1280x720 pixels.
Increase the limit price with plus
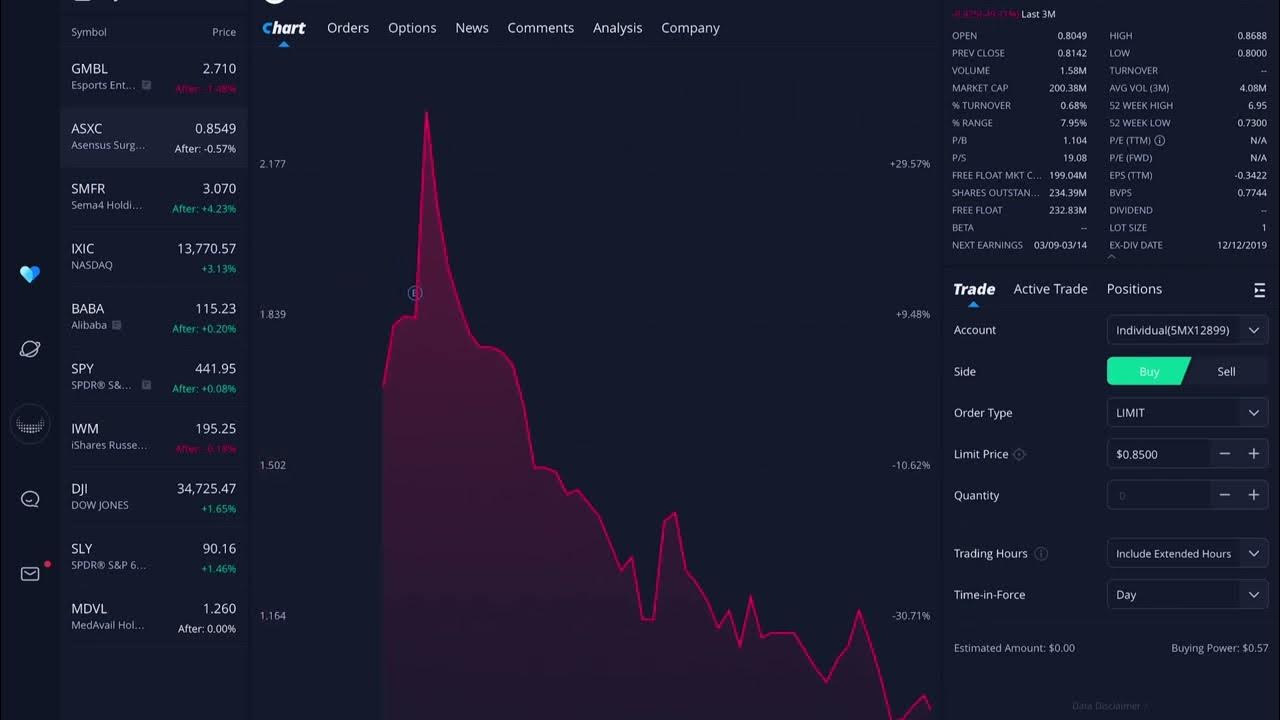(1253, 454)
